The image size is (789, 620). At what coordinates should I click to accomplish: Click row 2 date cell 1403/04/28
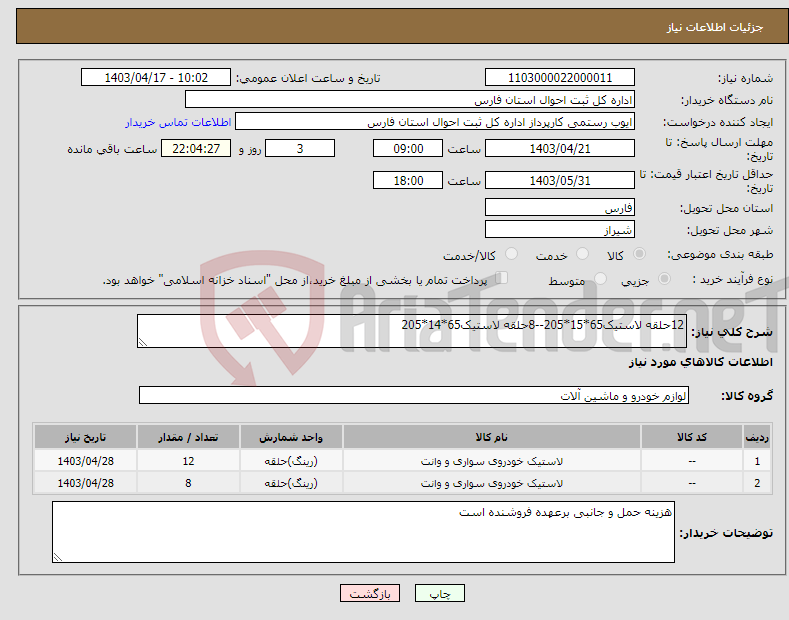(x=86, y=483)
